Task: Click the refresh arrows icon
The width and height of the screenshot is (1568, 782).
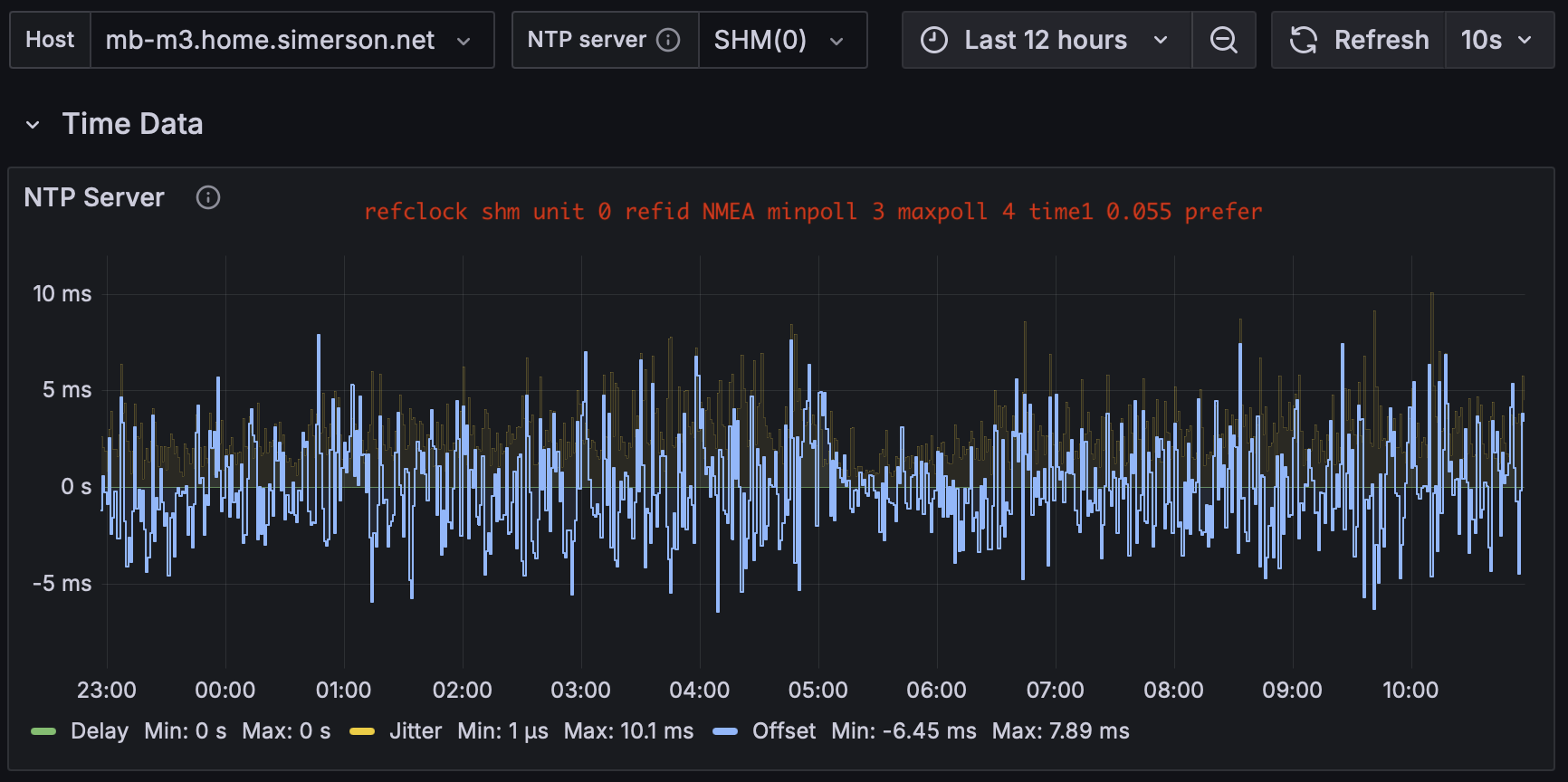Action: click(x=1304, y=40)
